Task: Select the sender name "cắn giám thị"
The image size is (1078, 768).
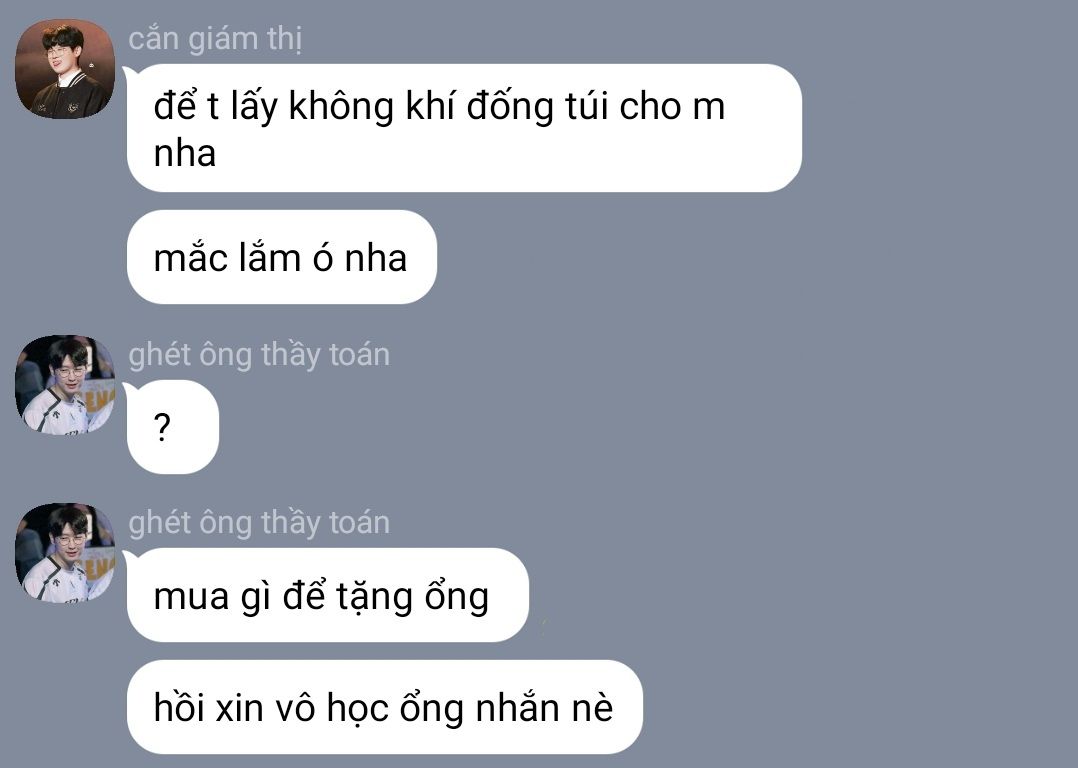Action: click(215, 39)
